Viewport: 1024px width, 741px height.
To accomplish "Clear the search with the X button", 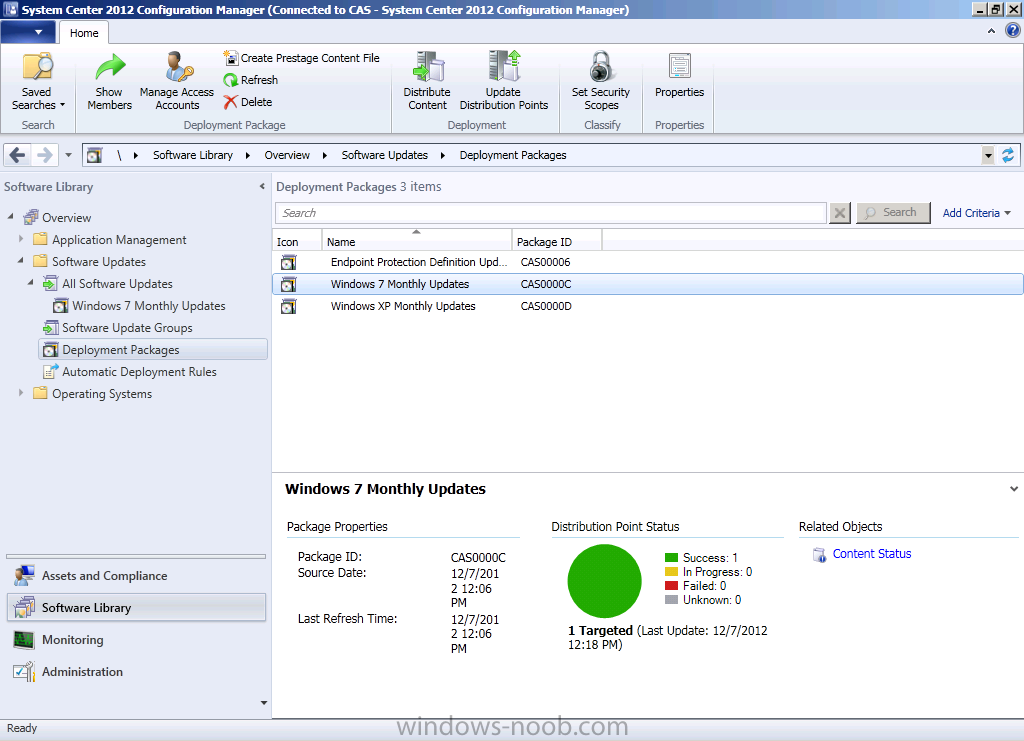I will [840, 213].
